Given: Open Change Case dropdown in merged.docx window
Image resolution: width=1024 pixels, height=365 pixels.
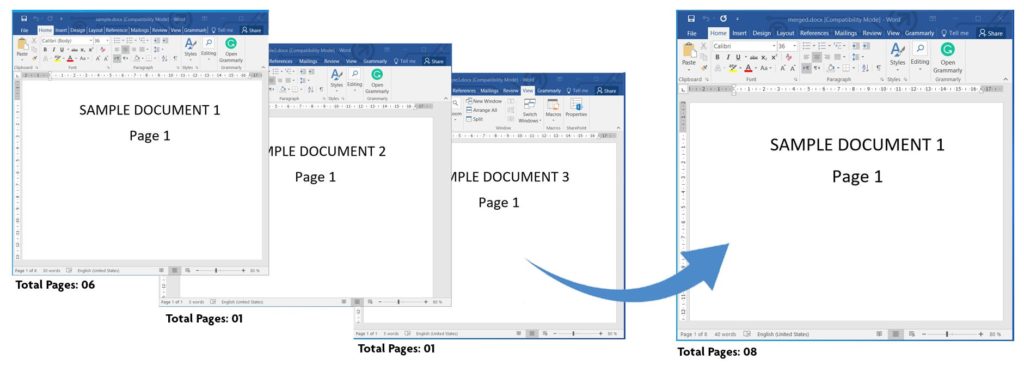Looking at the screenshot, I should coord(765,68).
